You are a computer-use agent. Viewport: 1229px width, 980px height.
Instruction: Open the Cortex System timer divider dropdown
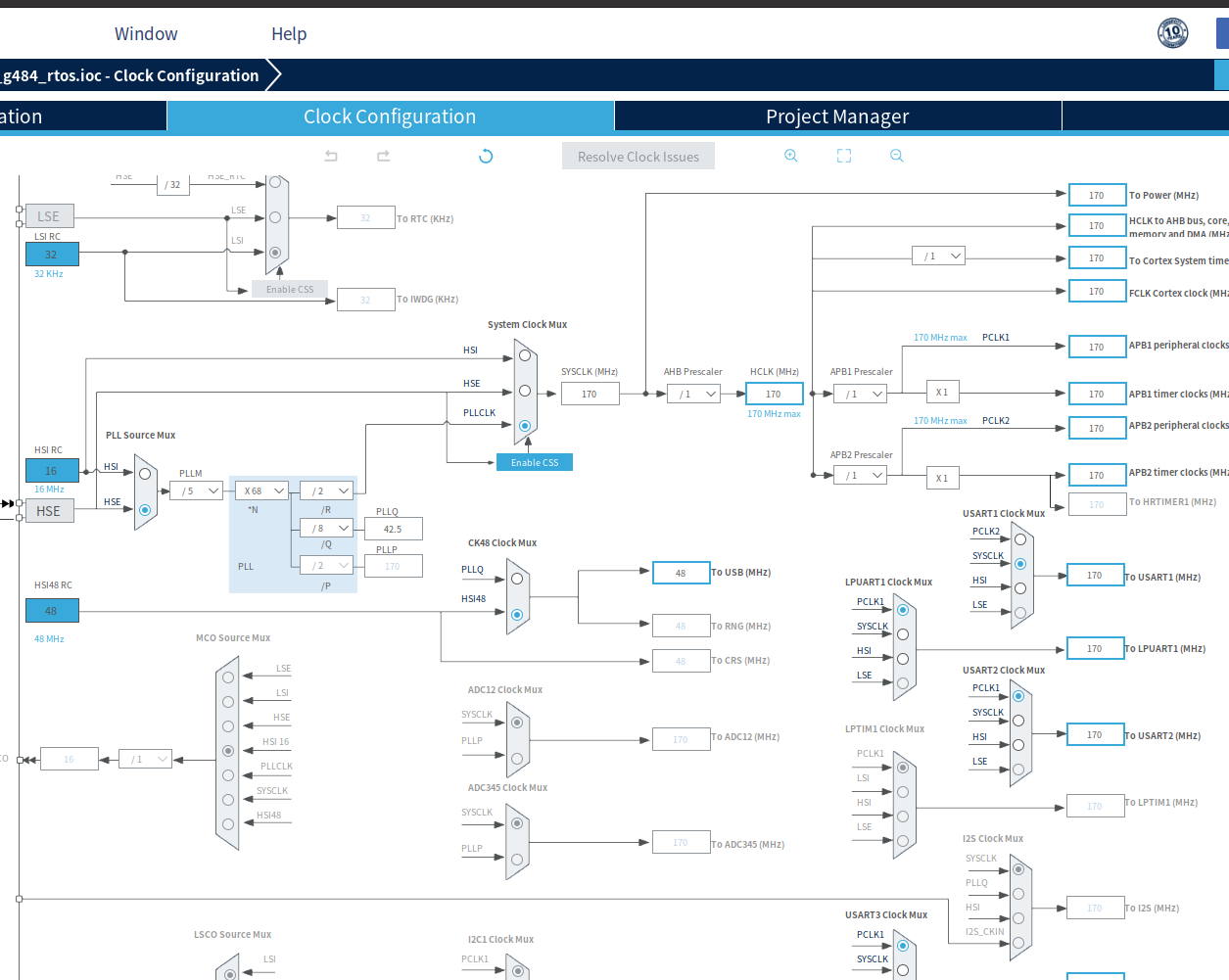click(x=939, y=257)
